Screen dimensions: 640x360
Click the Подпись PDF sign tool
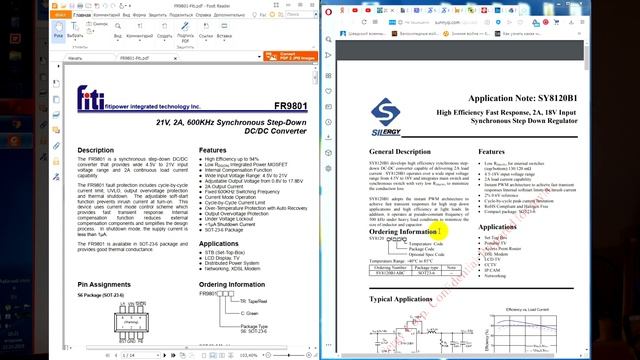click(185, 32)
